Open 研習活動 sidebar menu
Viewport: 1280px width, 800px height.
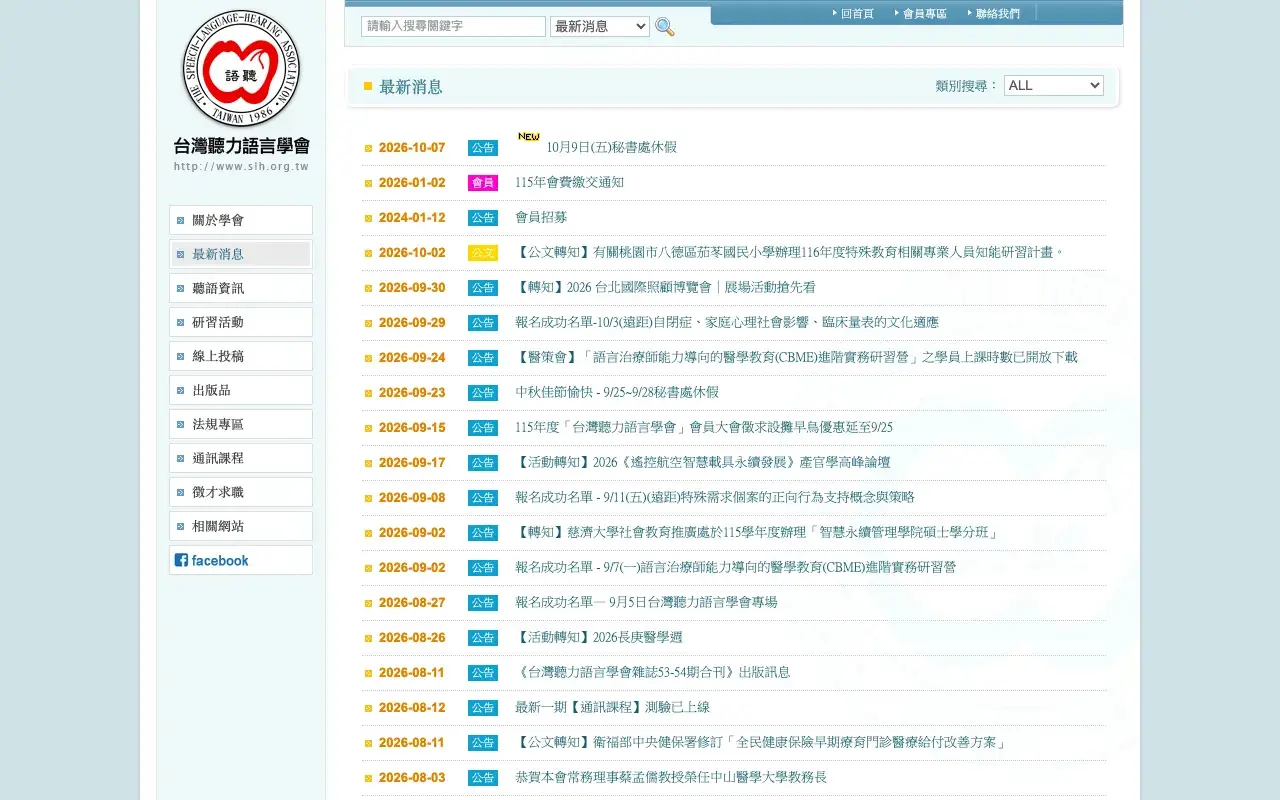[x=241, y=322]
